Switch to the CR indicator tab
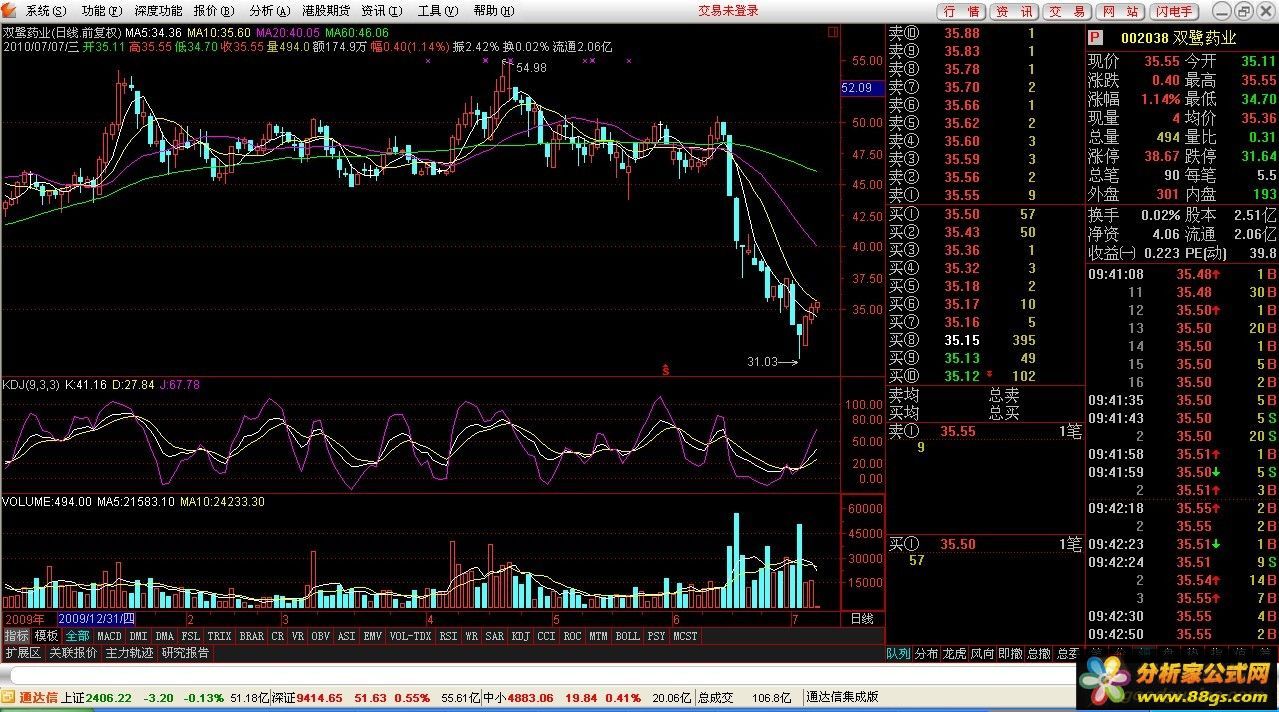Image resolution: width=1279 pixels, height=712 pixels. (278, 636)
